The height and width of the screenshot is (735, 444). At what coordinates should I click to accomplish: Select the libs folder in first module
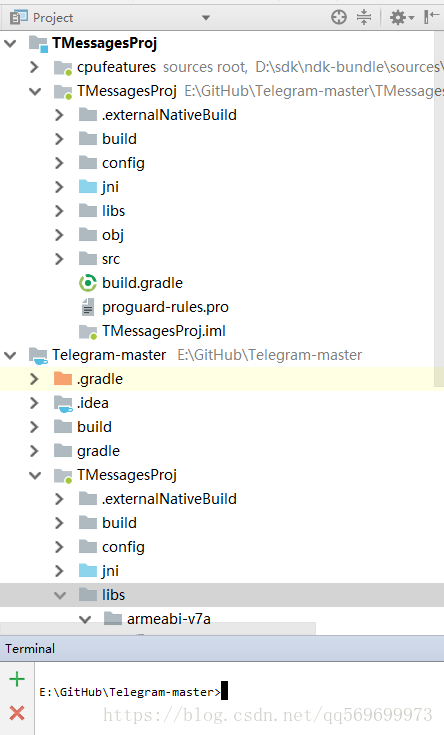113,211
